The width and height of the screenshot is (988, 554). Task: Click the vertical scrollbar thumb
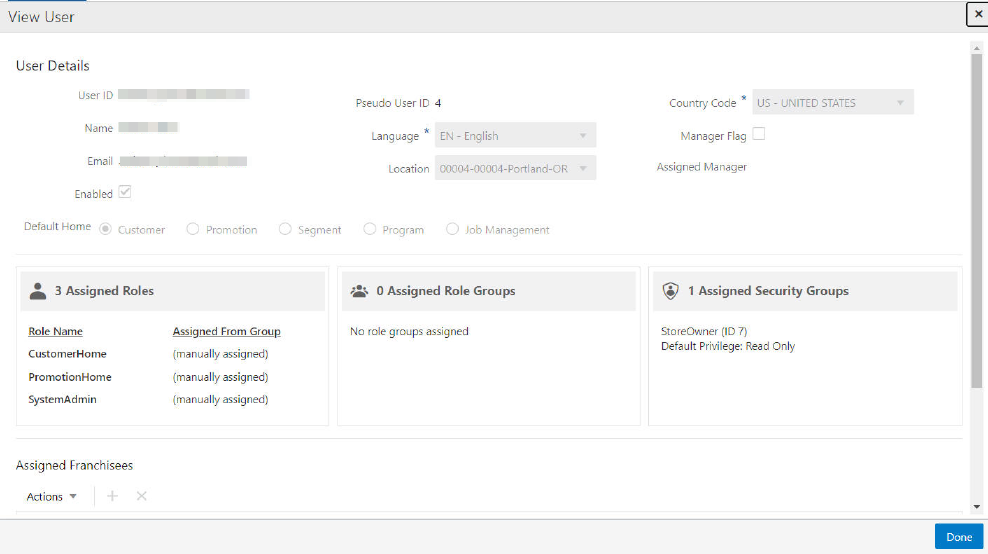(977, 221)
